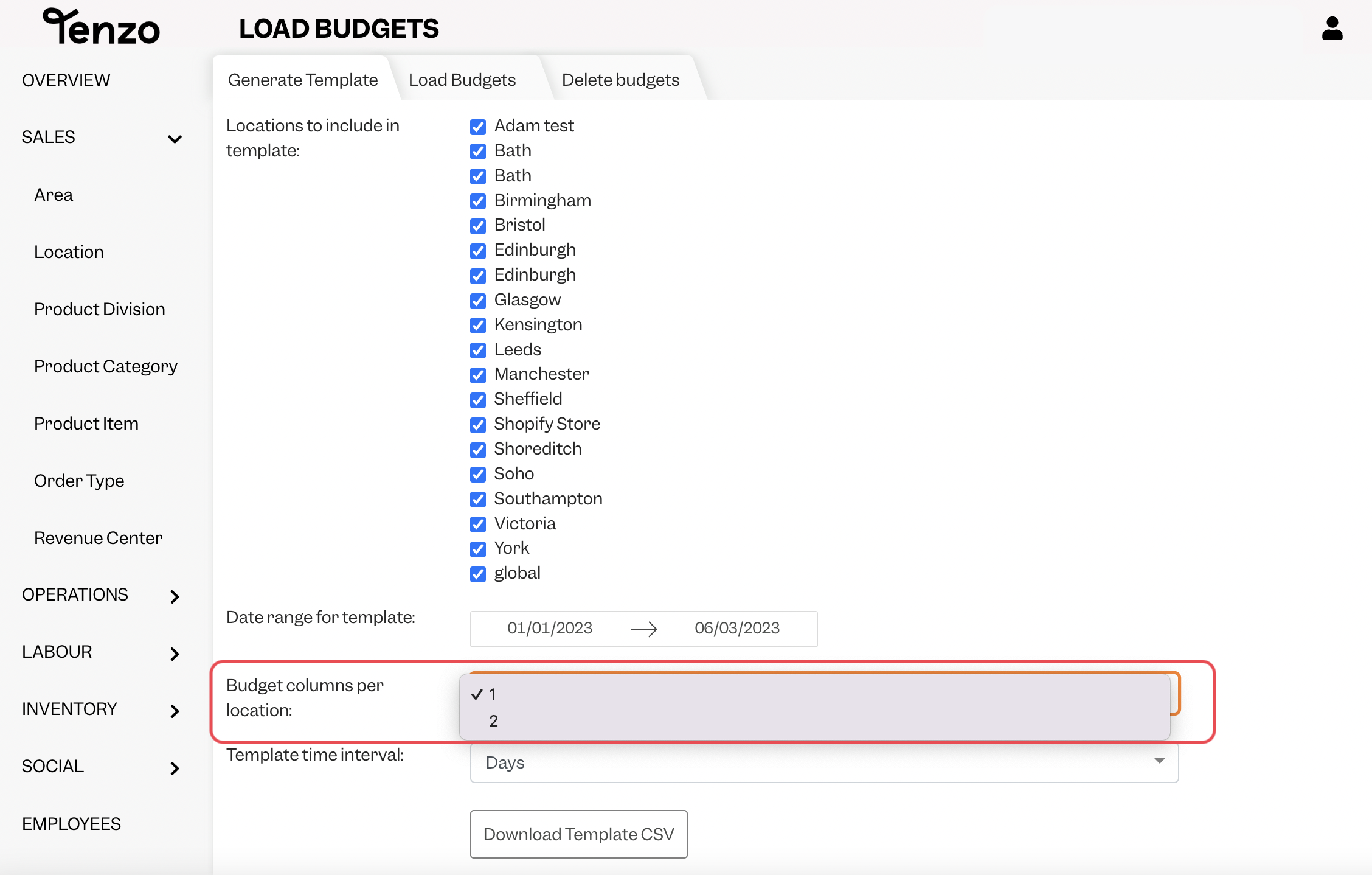Uncheck the Southampton location checkbox
Screen dimensions: 1372x875
(478, 500)
